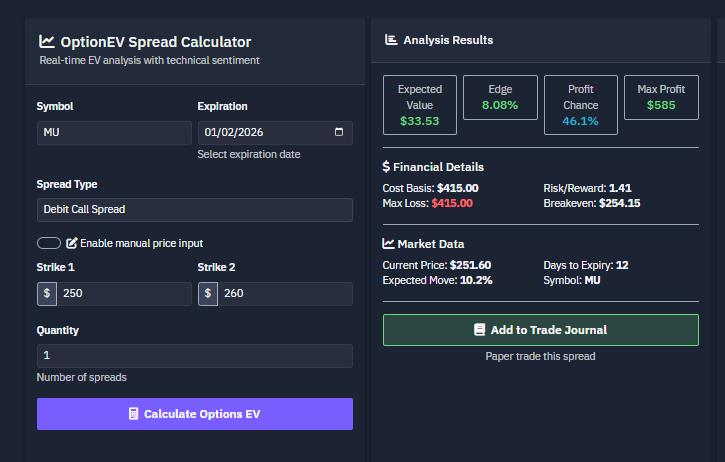Click the OptionEV chart logo icon
Viewport: 725px width, 462px height.
tap(47, 42)
